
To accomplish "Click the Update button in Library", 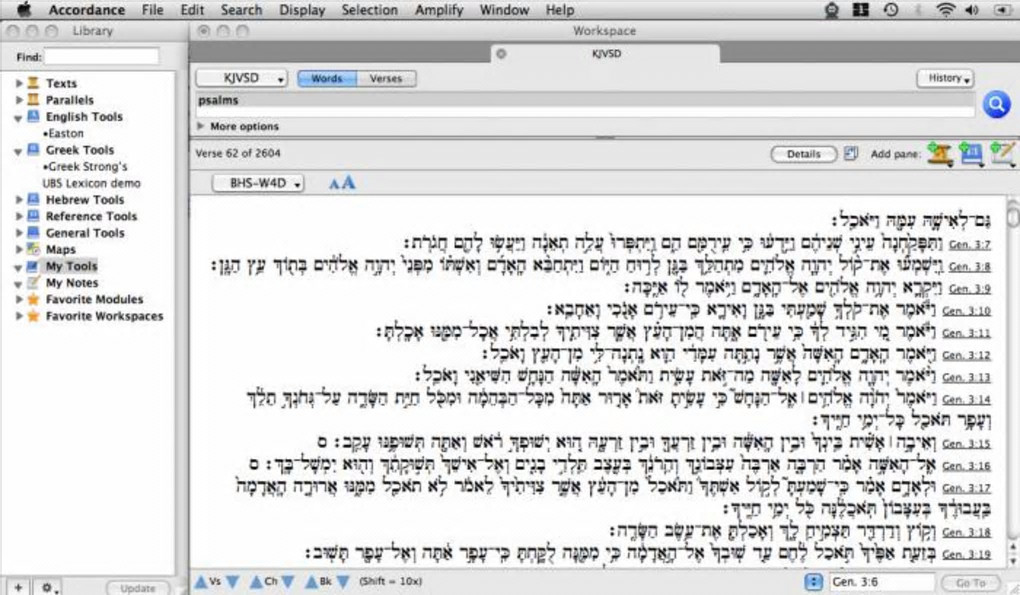I will [138, 588].
